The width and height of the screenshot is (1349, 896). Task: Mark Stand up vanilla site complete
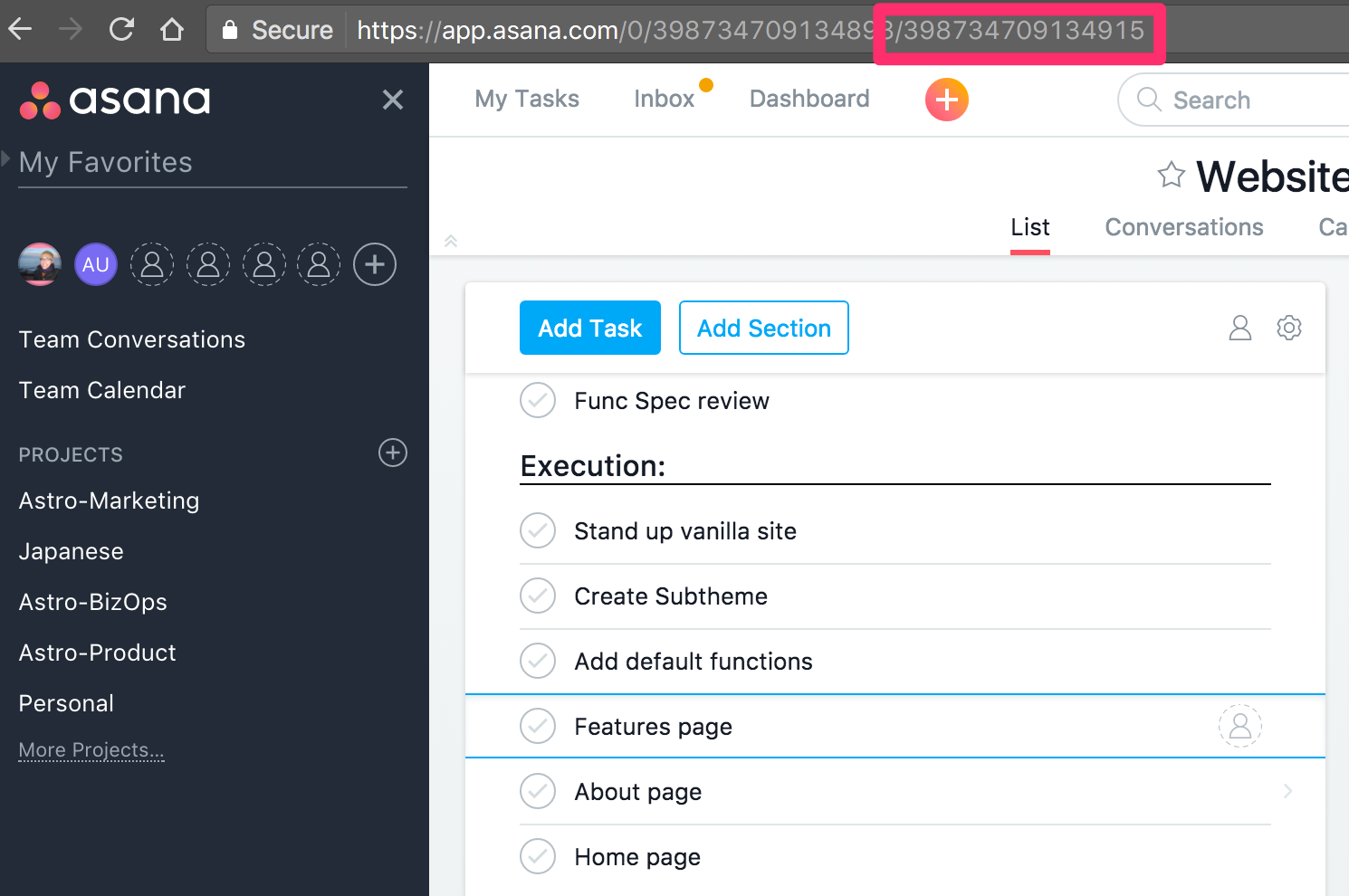(537, 530)
